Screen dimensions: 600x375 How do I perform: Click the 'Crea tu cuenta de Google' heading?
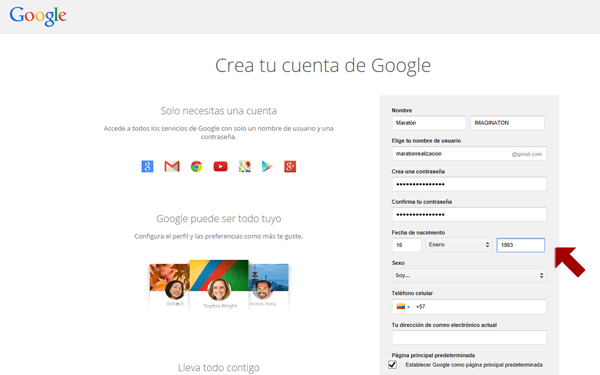pos(323,65)
